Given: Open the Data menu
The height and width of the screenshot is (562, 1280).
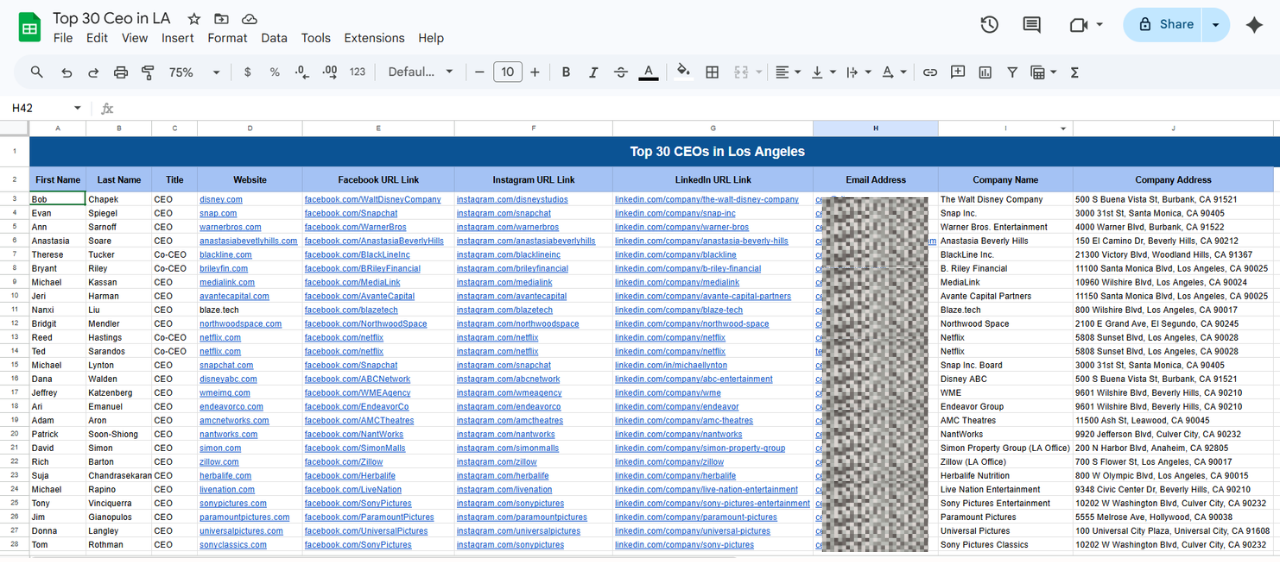Looking at the screenshot, I should pyautogui.click(x=274, y=38).
